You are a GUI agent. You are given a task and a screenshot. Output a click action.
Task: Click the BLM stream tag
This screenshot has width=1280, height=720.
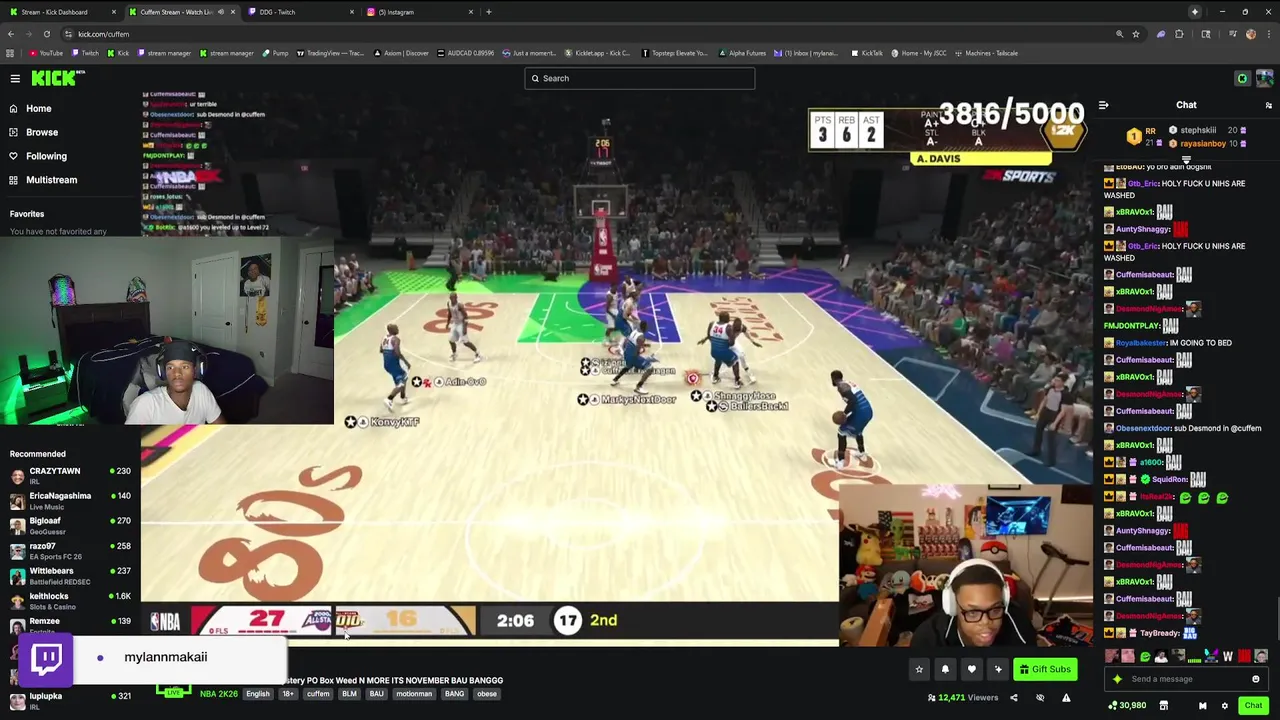349,694
